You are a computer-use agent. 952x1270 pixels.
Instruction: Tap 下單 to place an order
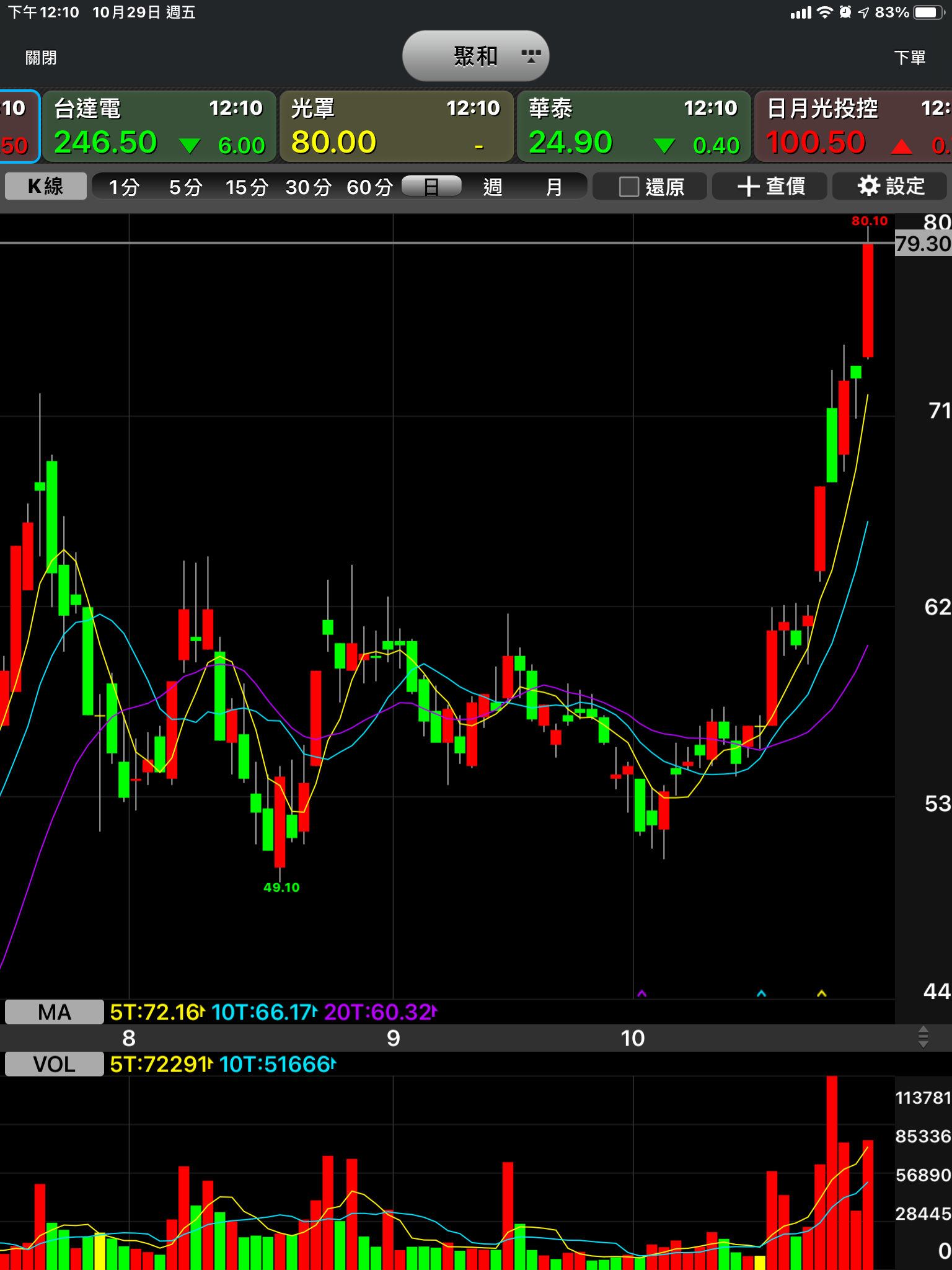(x=909, y=58)
